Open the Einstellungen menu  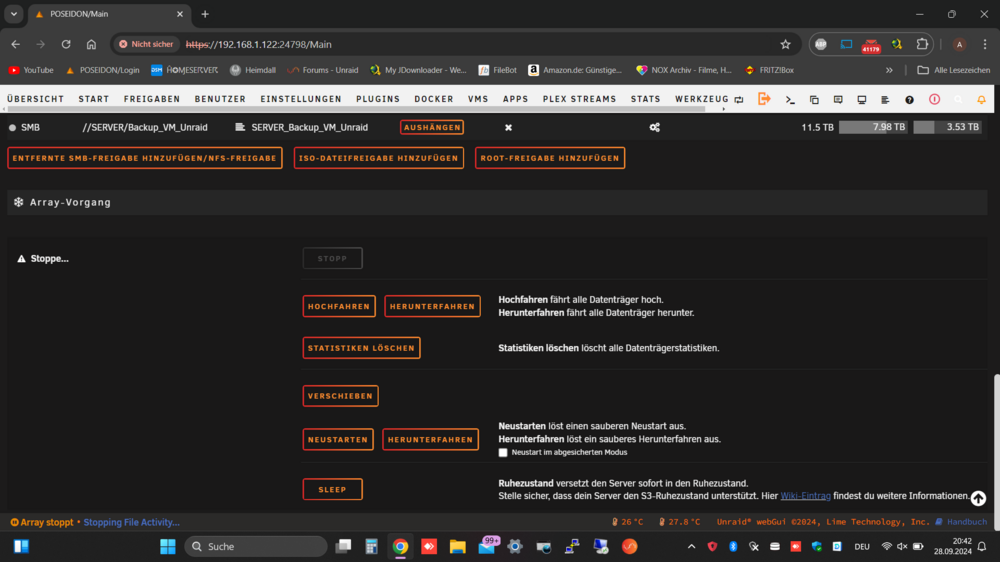(x=301, y=99)
